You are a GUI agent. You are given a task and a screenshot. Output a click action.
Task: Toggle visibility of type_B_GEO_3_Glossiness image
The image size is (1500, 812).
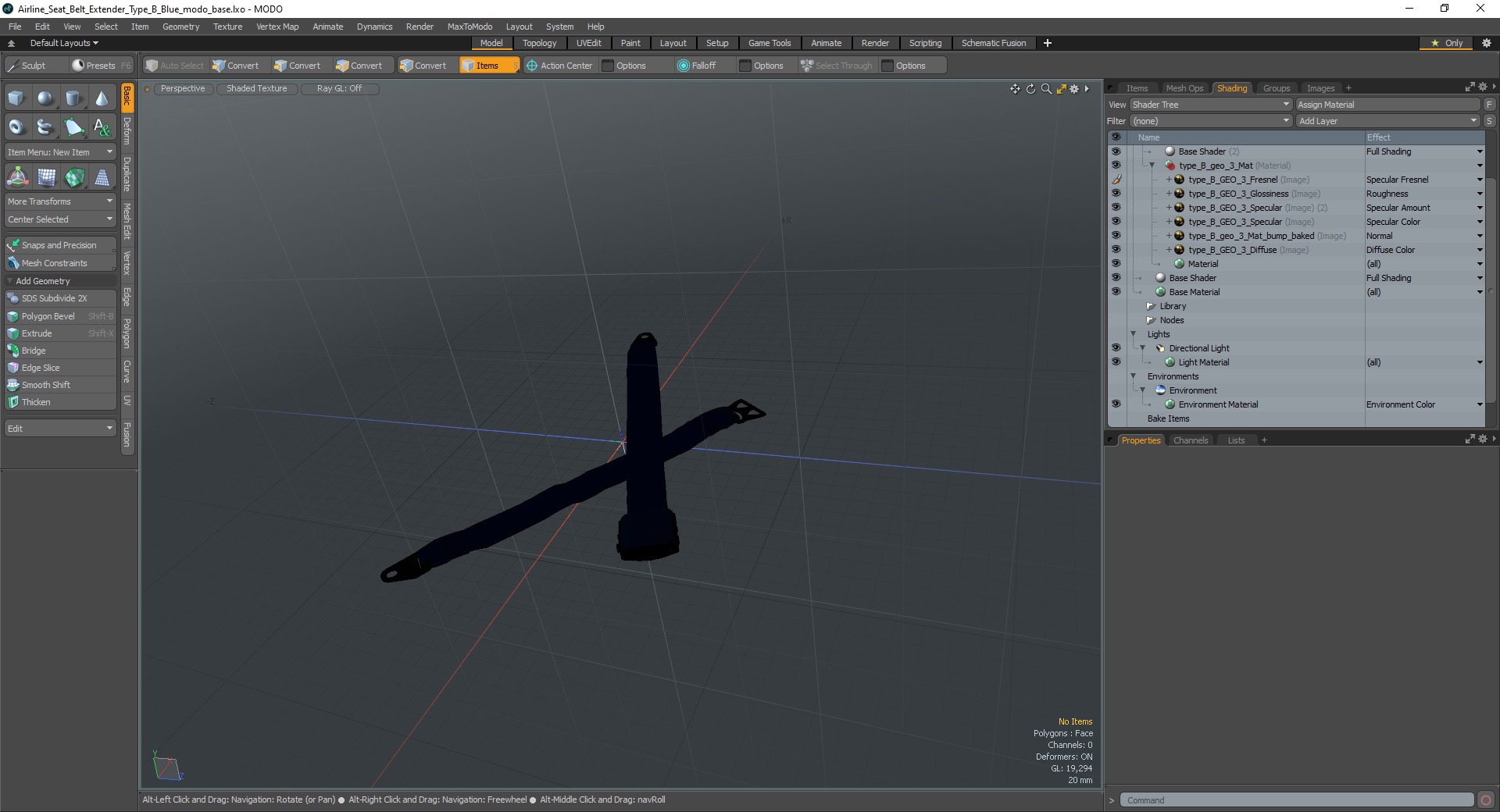click(1116, 194)
